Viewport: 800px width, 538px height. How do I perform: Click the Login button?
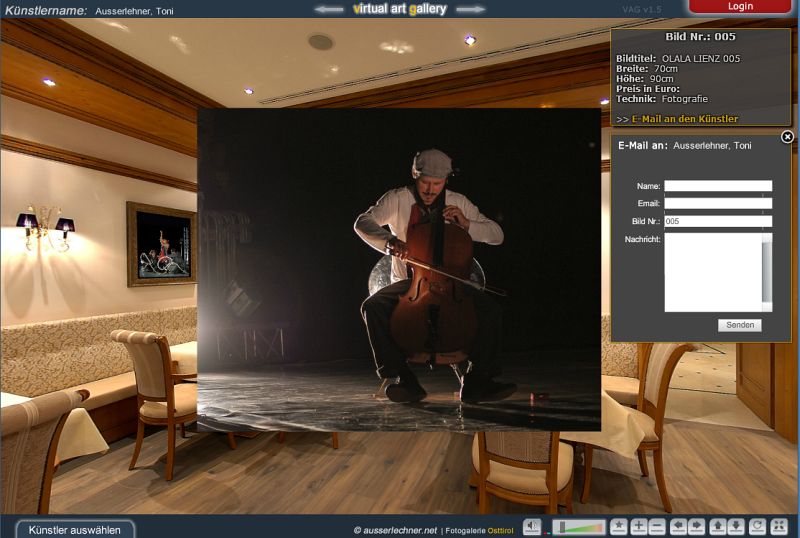(740, 6)
